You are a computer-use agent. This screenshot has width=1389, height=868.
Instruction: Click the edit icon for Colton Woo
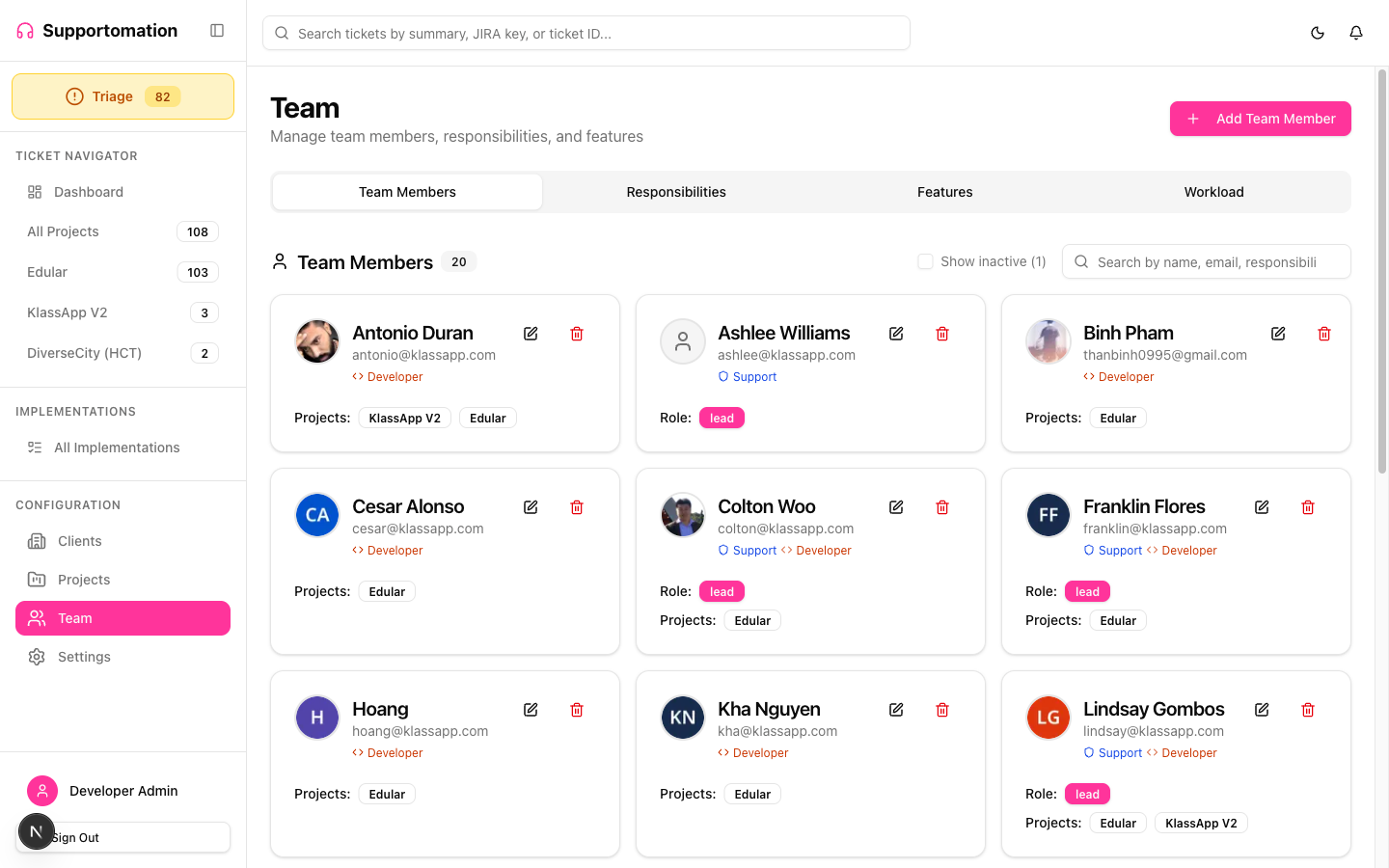point(895,506)
